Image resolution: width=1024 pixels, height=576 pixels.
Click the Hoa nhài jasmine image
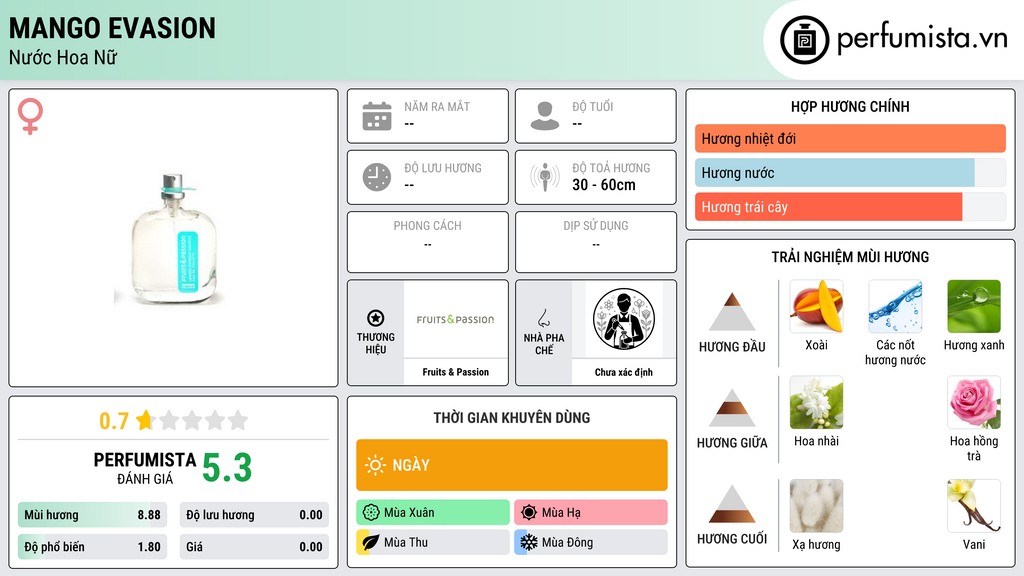816,403
